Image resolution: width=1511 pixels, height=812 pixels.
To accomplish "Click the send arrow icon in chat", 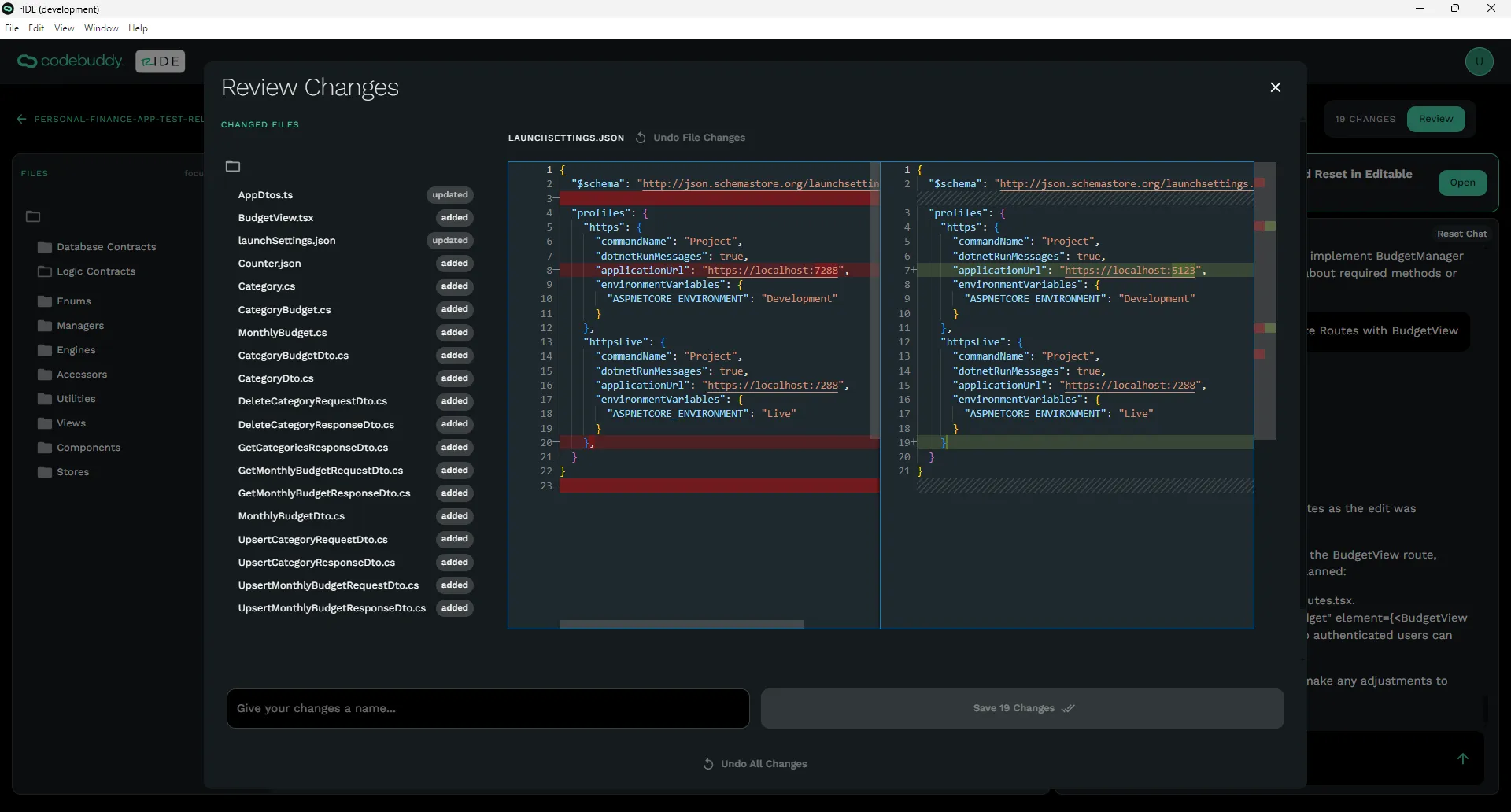I will (x=1462, y=758).
